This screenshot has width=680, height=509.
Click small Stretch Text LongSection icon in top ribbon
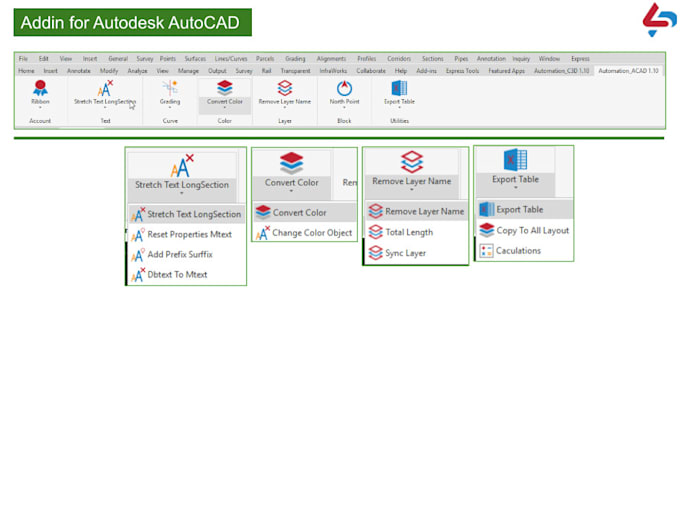105,88
